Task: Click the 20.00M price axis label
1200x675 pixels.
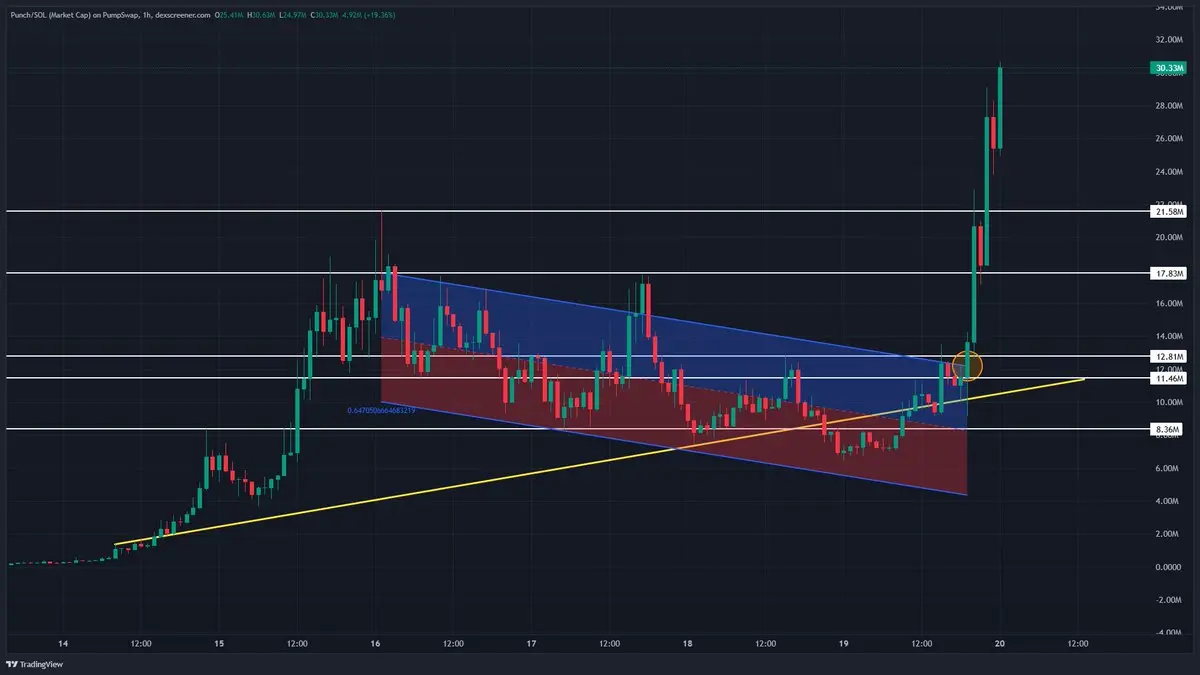Action: pos(1168,238)
